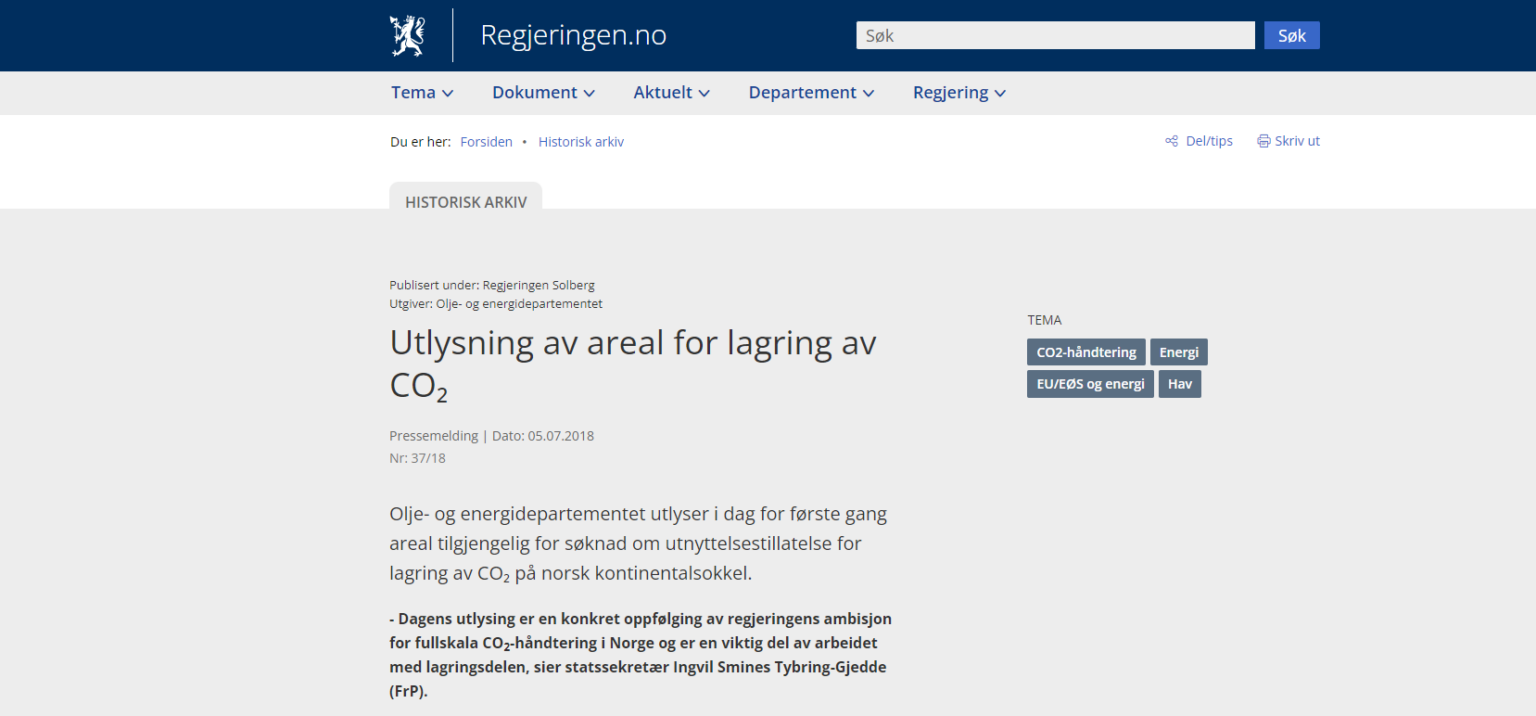Select the EU/EØS og energi tag
The height and width of the screenshot is (716, 1536).
click(x=1090, y=383)
